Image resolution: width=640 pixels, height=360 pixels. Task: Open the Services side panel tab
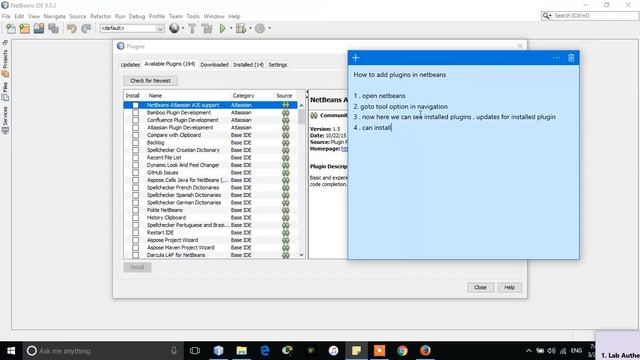[5, 120]
